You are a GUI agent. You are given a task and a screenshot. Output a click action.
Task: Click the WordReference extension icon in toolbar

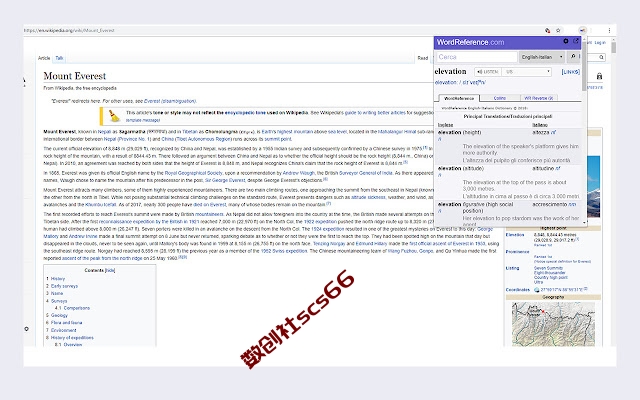pos(582,30)
